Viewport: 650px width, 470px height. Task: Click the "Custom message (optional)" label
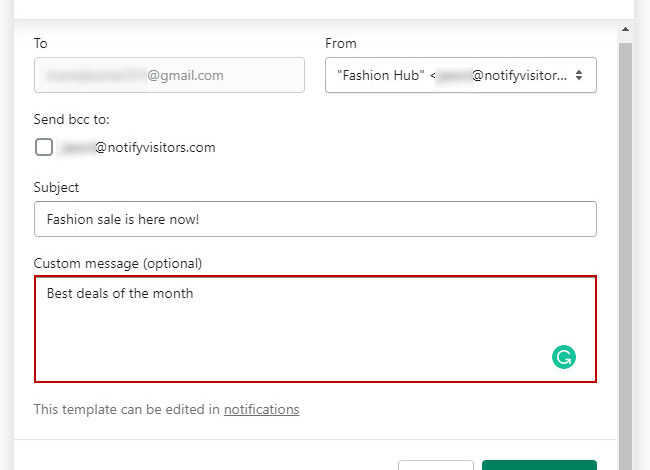[x=118, y=264]
